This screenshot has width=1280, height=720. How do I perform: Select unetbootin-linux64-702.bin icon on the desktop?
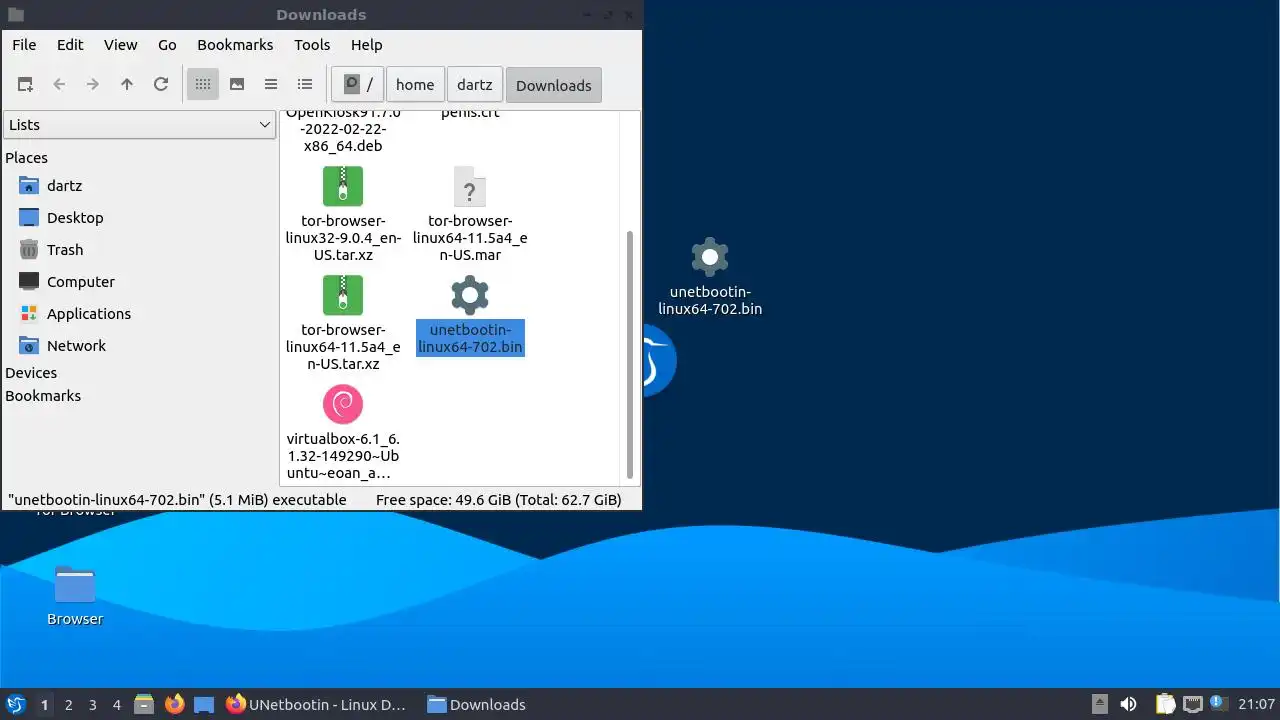(710, 257)
